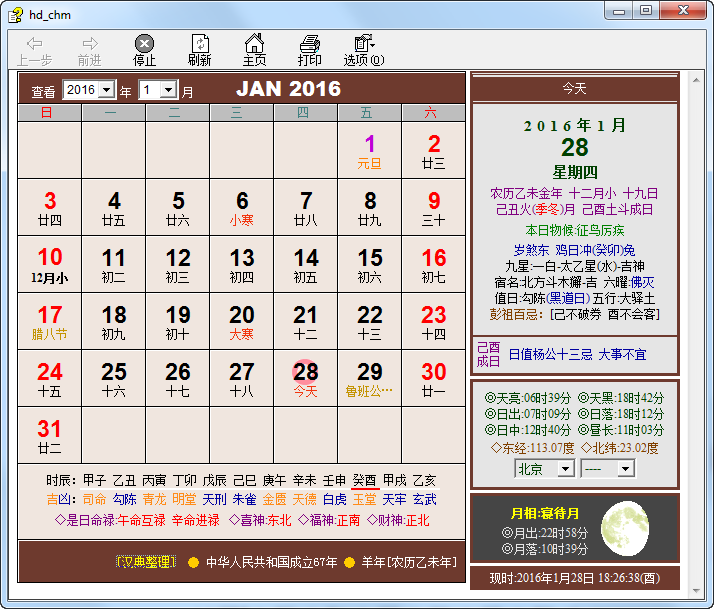Select January 31 廿二 cell
714x609 pixels.
pos(50,435)
